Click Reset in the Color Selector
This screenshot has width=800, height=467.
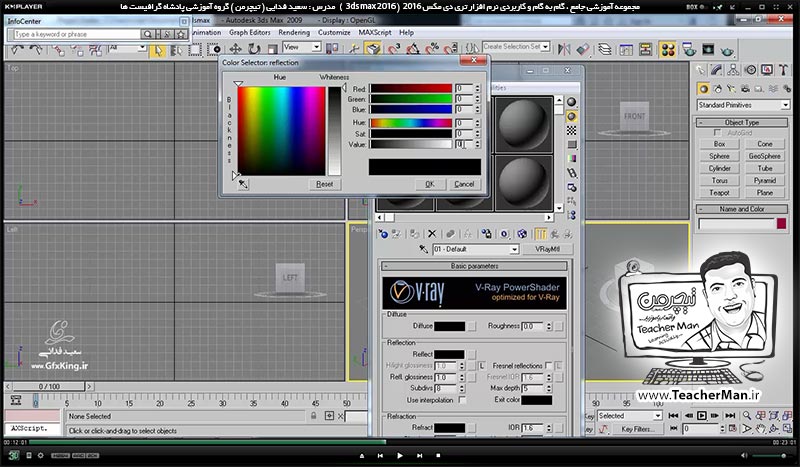coord(324,184)
